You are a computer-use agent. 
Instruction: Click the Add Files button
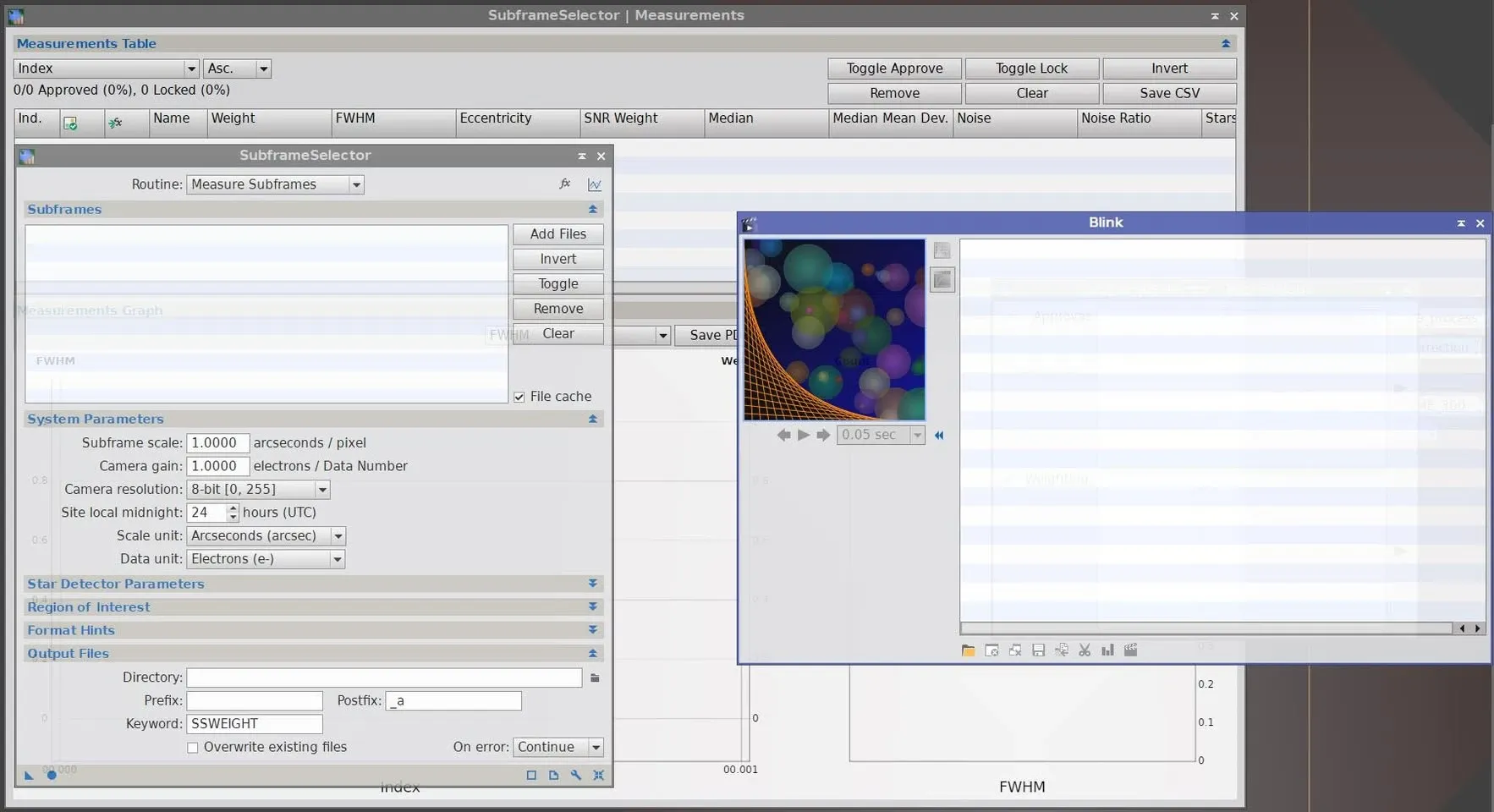(x=558, y=234)
